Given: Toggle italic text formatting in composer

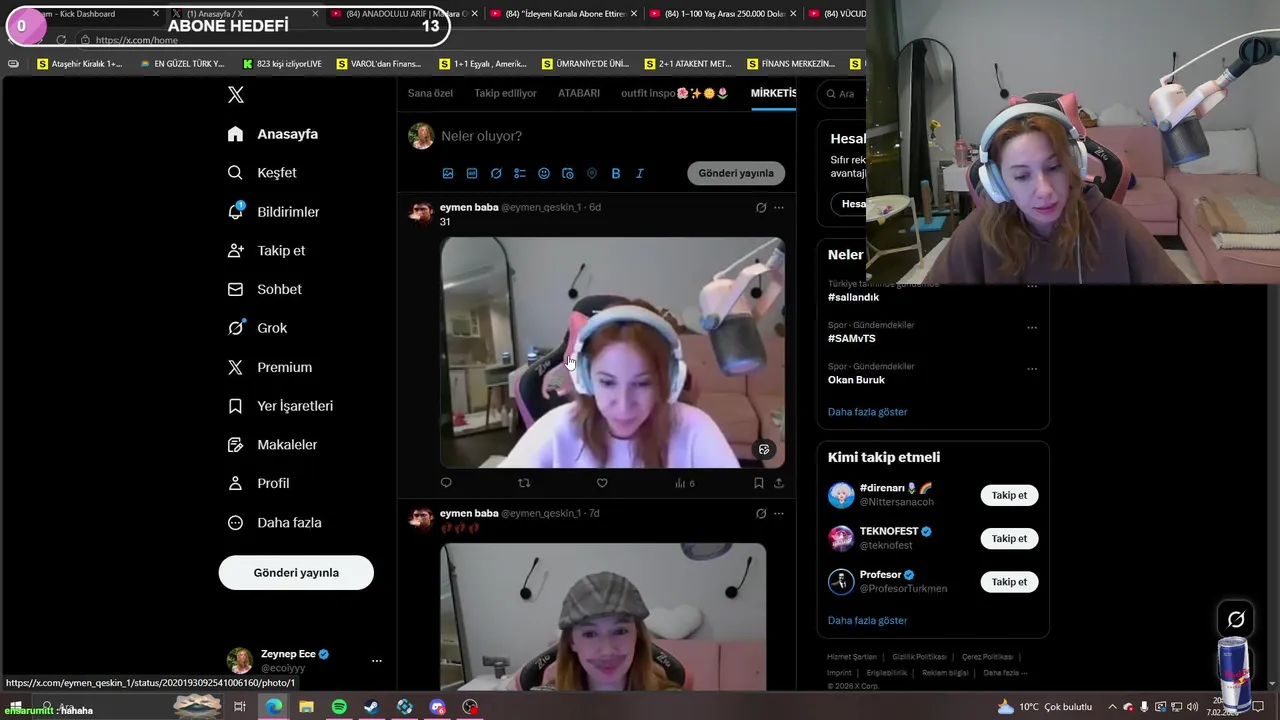Looking at the screenshot, I should click(x=640, y=173).
